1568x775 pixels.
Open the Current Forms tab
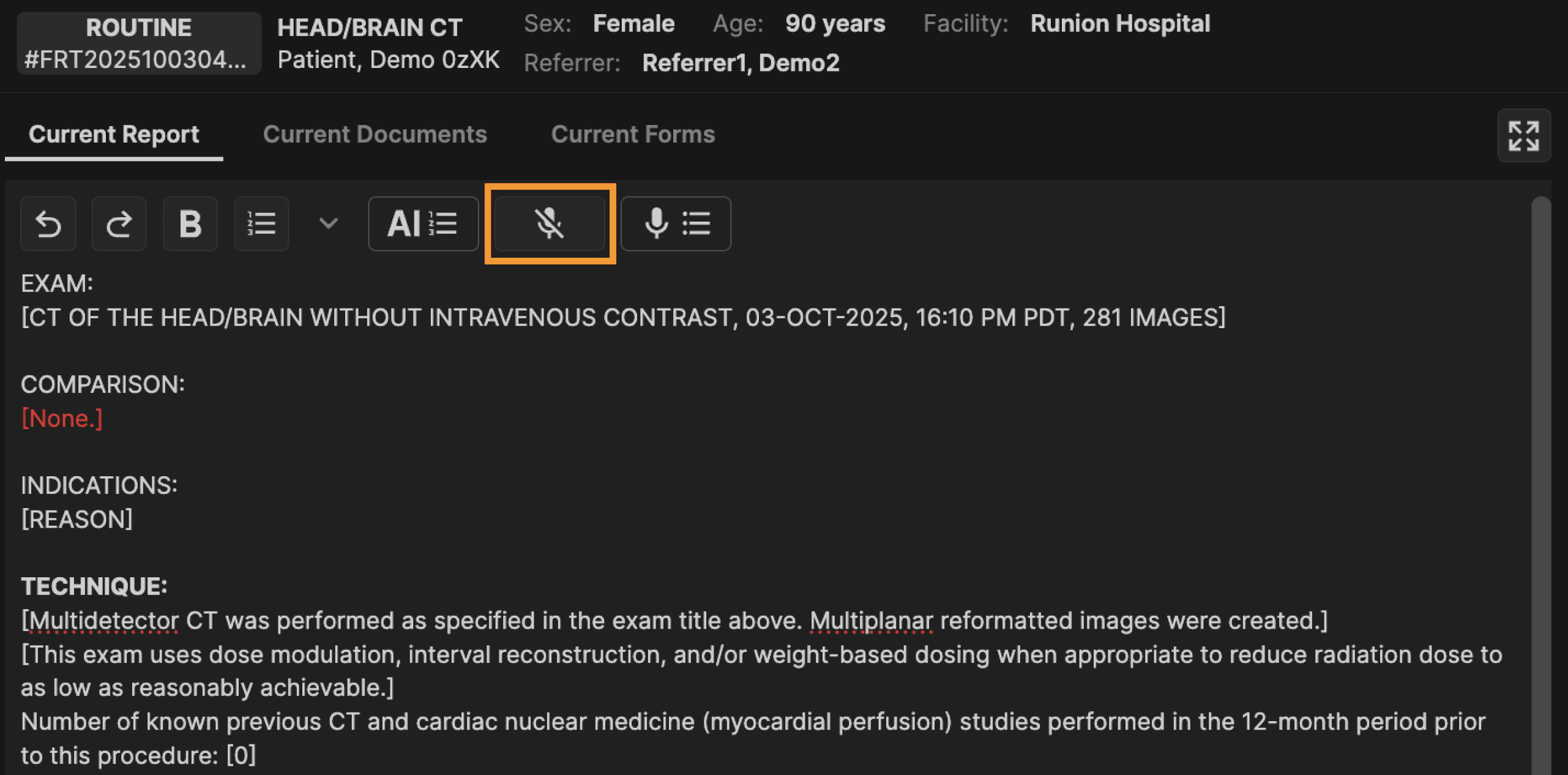pos(633,134)
